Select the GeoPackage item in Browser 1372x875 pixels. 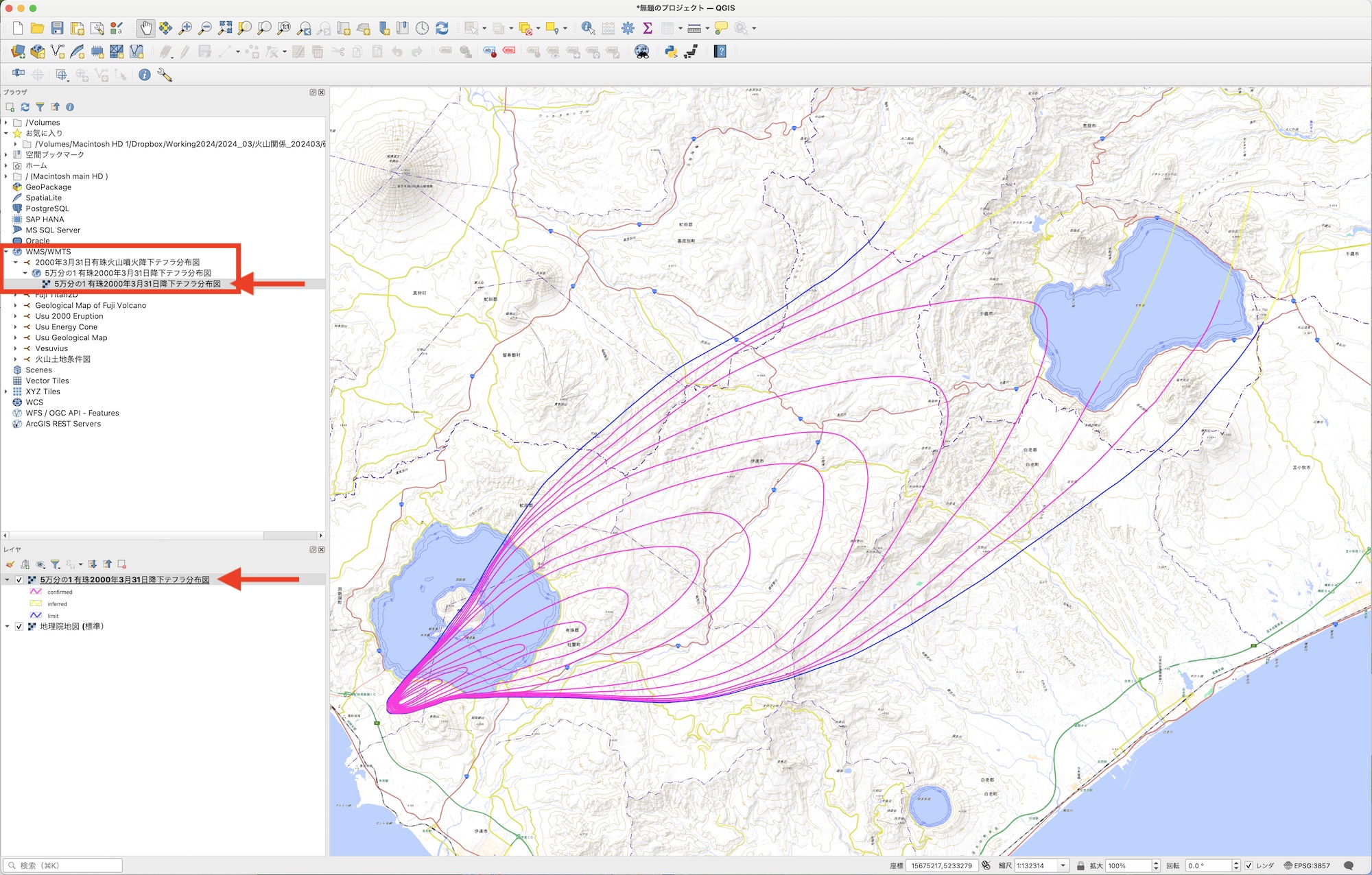[x=48, y=187]
